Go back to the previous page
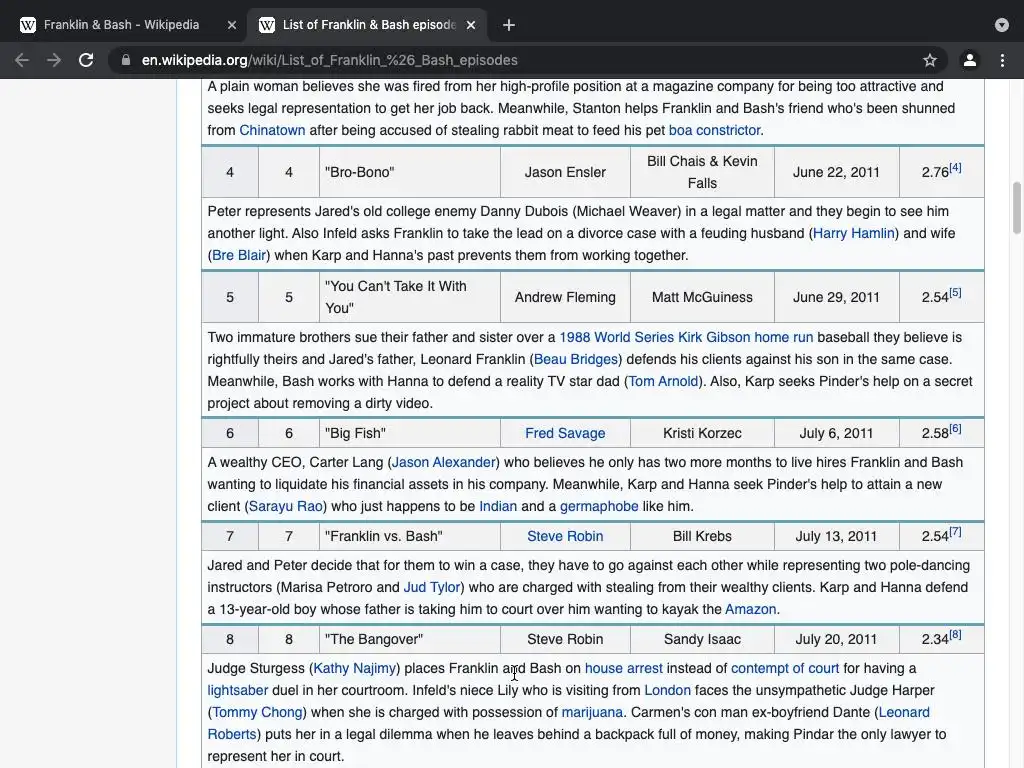The height and width of the screenshot is (768, 1024). click(22, 60)
